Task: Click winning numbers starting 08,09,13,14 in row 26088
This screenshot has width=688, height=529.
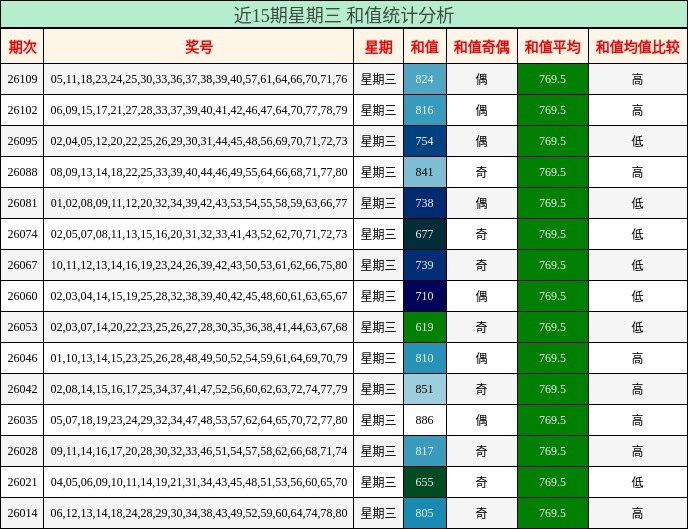Action: pyautogui.click(x=199, y=172)
